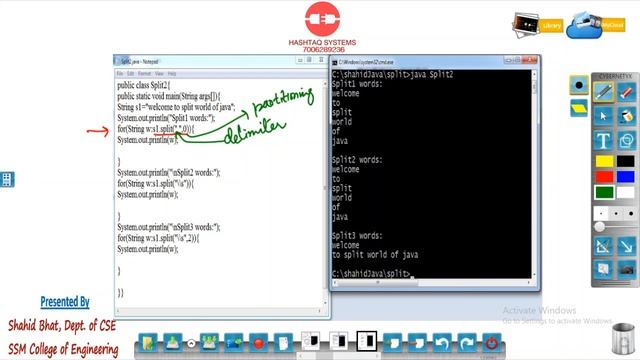Pick the black color swatch

click(625, 161)
